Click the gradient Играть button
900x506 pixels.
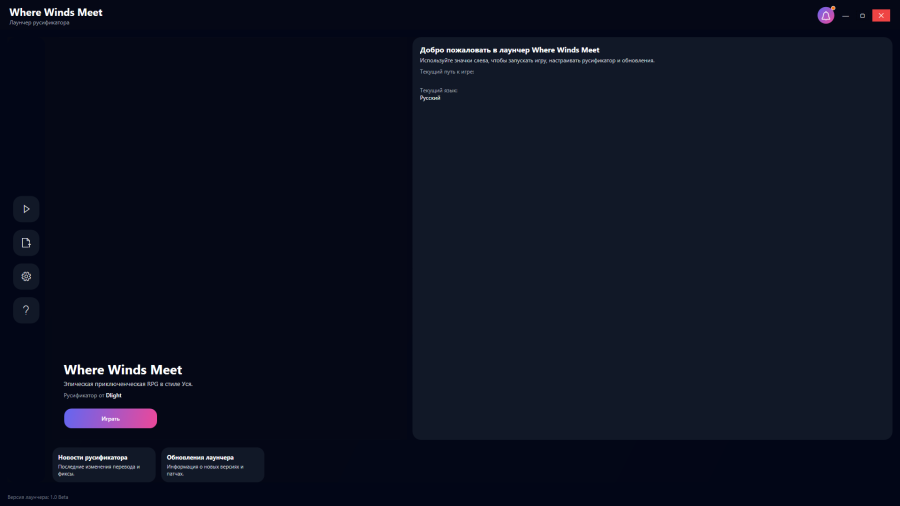[110, 418]
